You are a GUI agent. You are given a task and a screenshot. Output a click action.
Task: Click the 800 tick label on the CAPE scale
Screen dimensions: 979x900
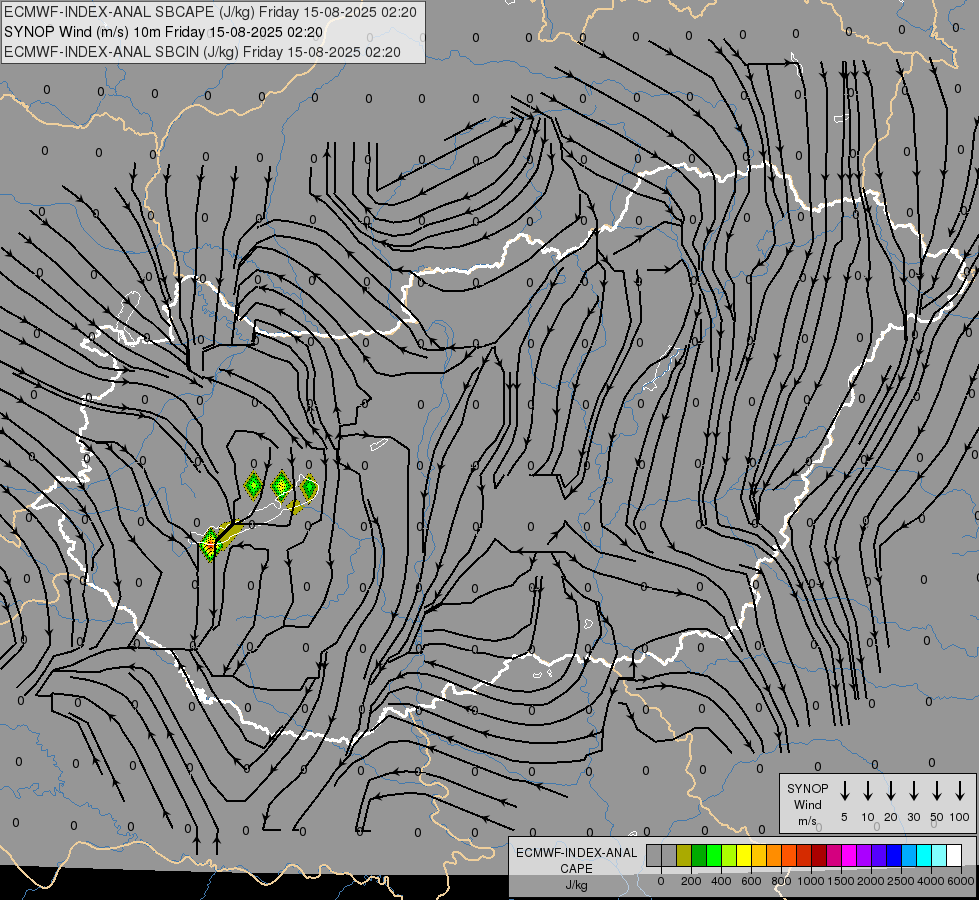coord(781,881)
